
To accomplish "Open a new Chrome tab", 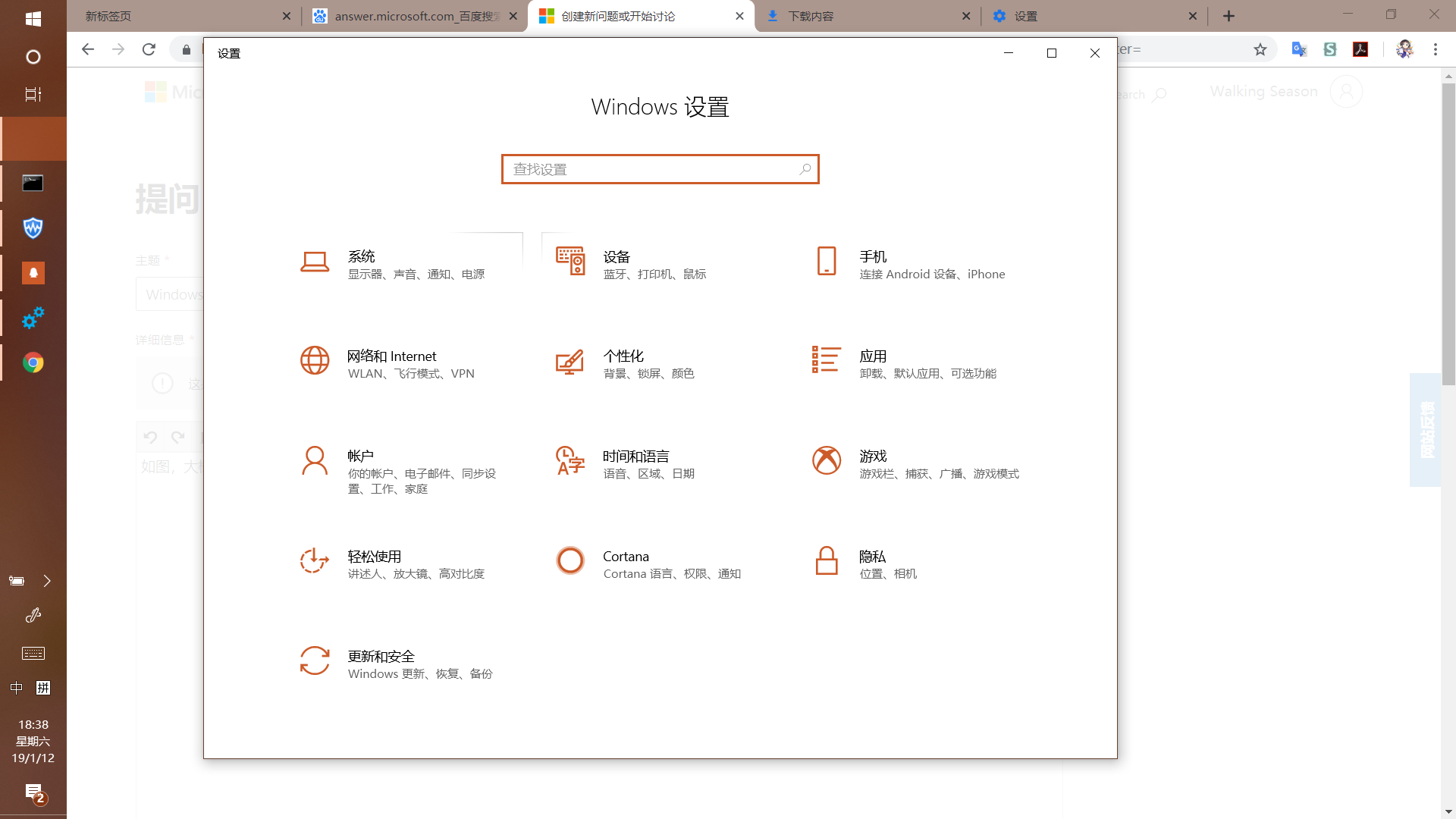I will 1229,16.
